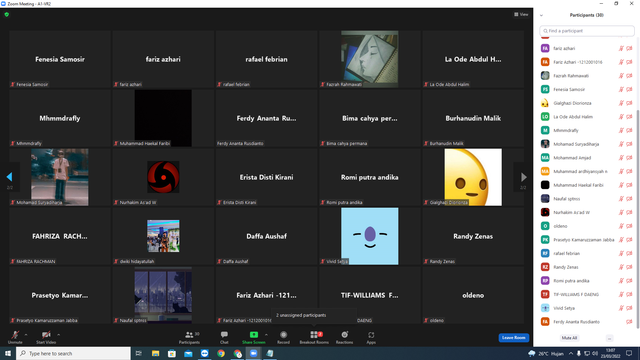This screenshot has width=640, height=360.
Task: Open the Chat panel
Action: pyautogui.click(x=224, y=337)
